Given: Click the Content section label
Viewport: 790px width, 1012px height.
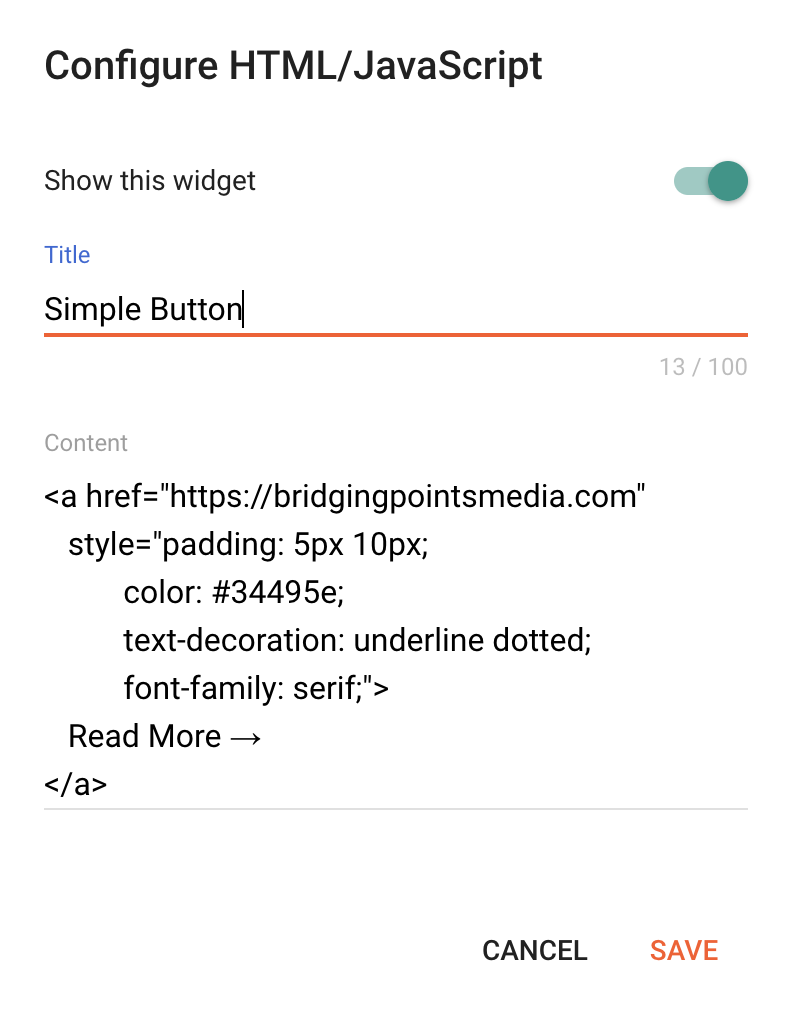Looking at the screenshot, I should [86, 443].
